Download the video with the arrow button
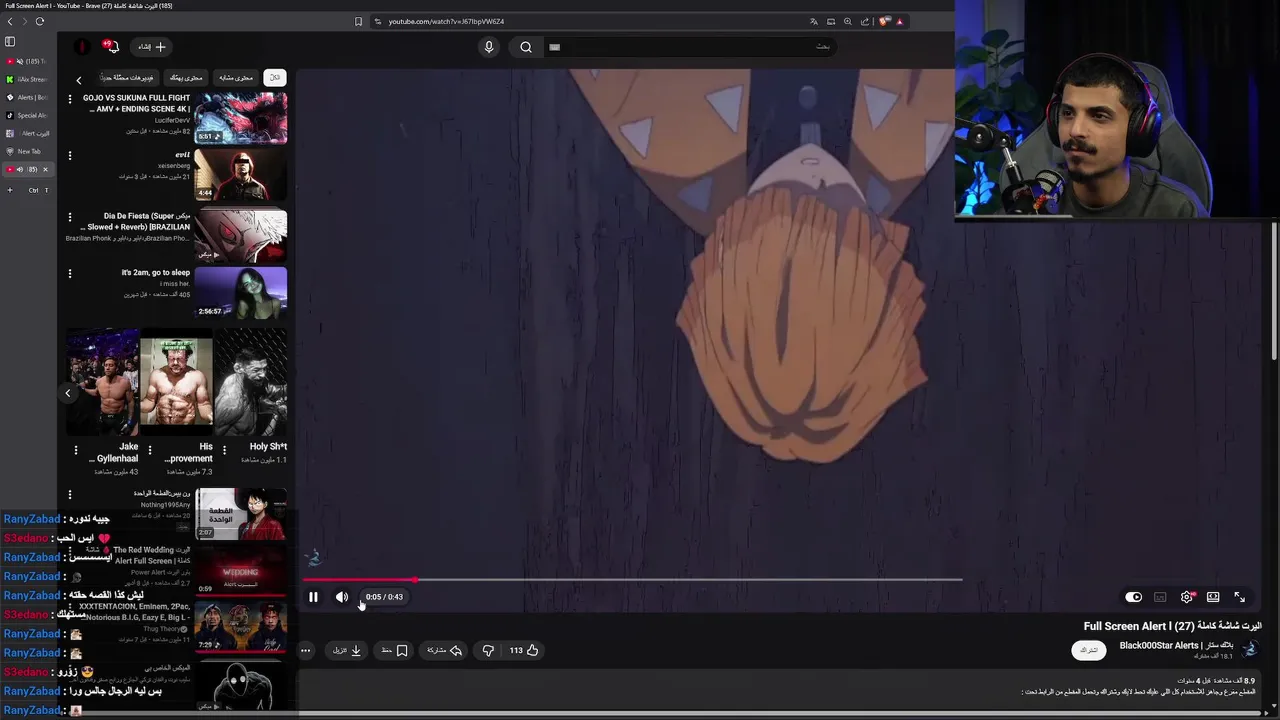1280x720 pixels. point(347,650)
